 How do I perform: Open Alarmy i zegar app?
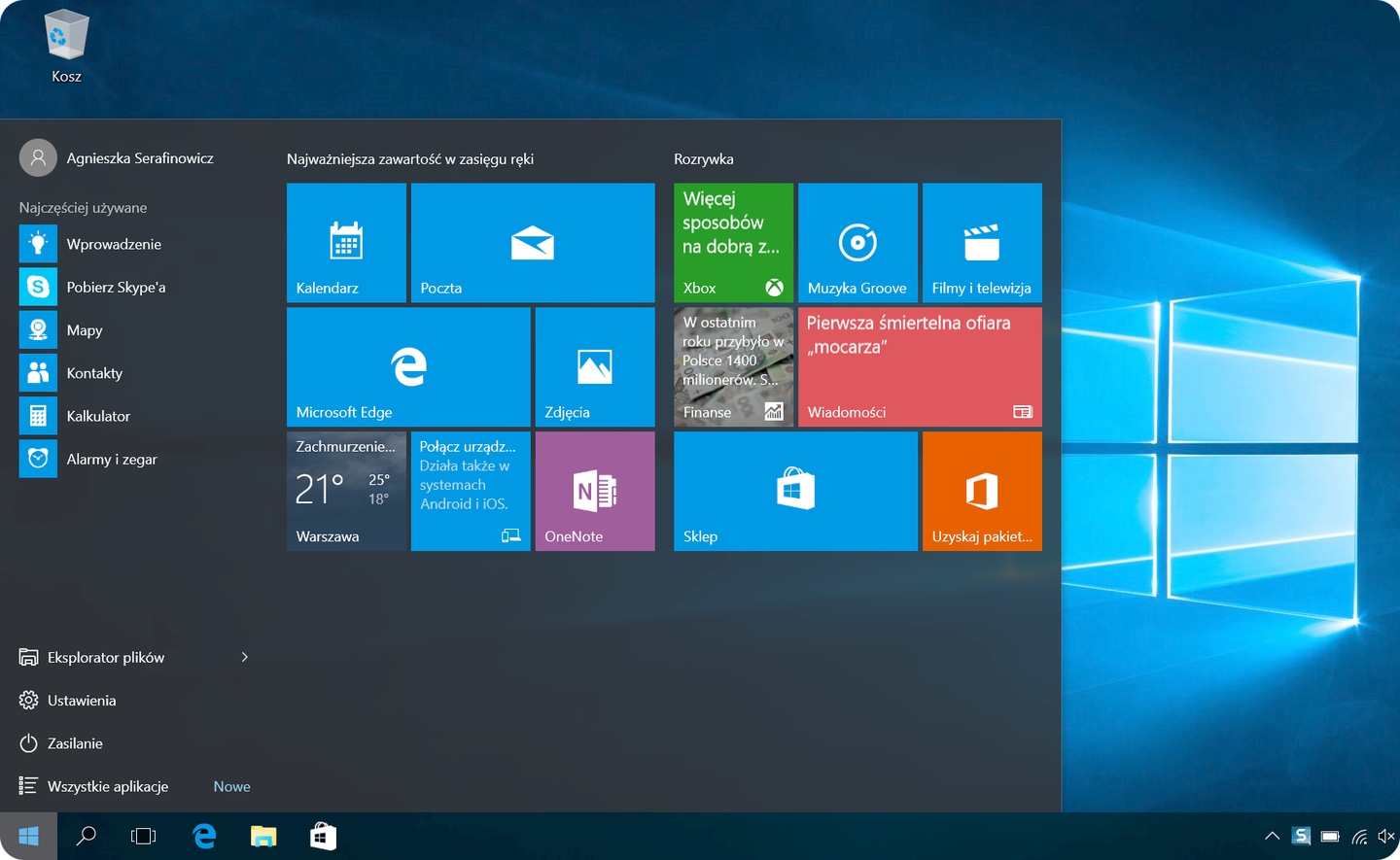click(x=134, y=459)
